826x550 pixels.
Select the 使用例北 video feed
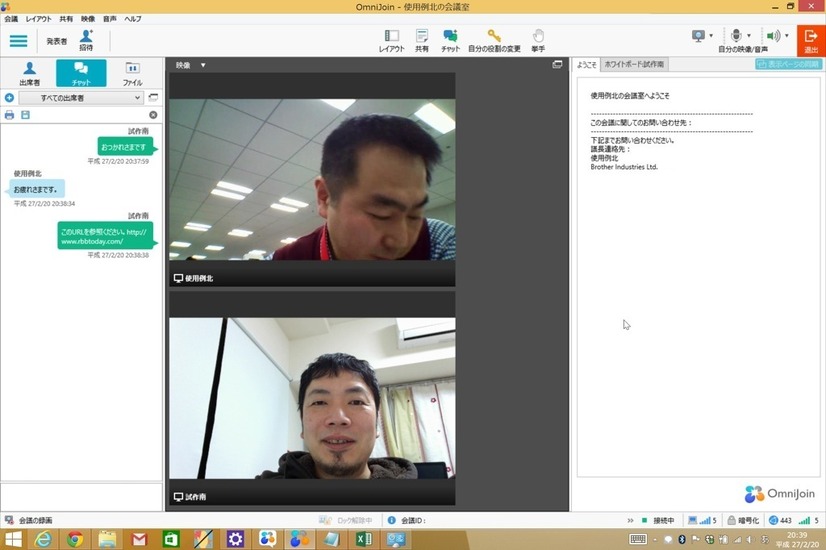pos(312,180)
